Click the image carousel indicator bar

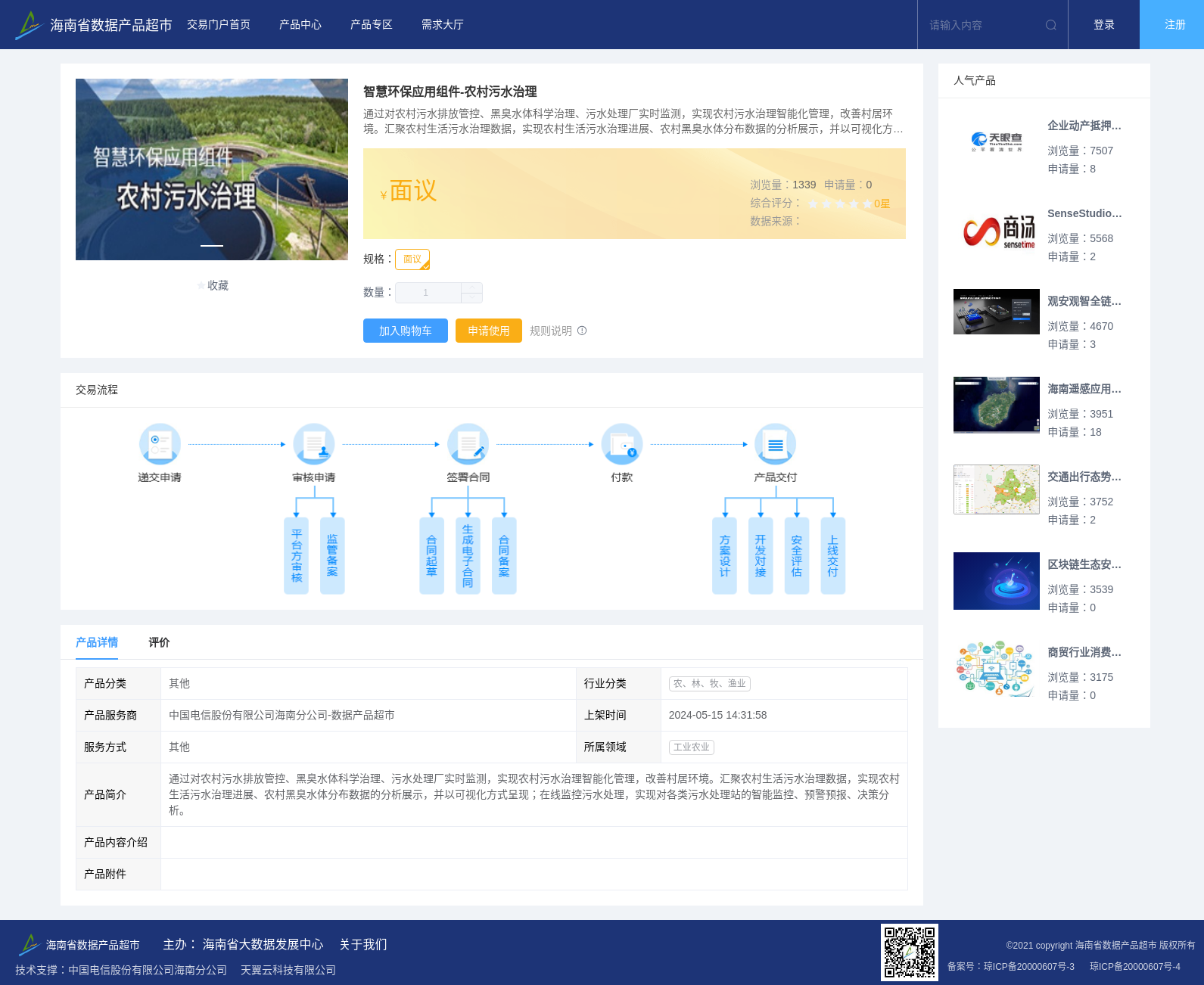click(212, 246)
